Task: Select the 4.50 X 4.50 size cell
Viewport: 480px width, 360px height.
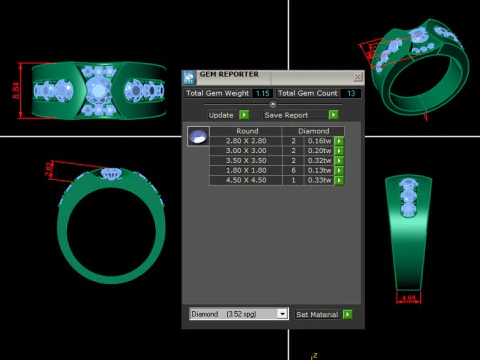Action: pyautogui.click(x=246, y=180)
